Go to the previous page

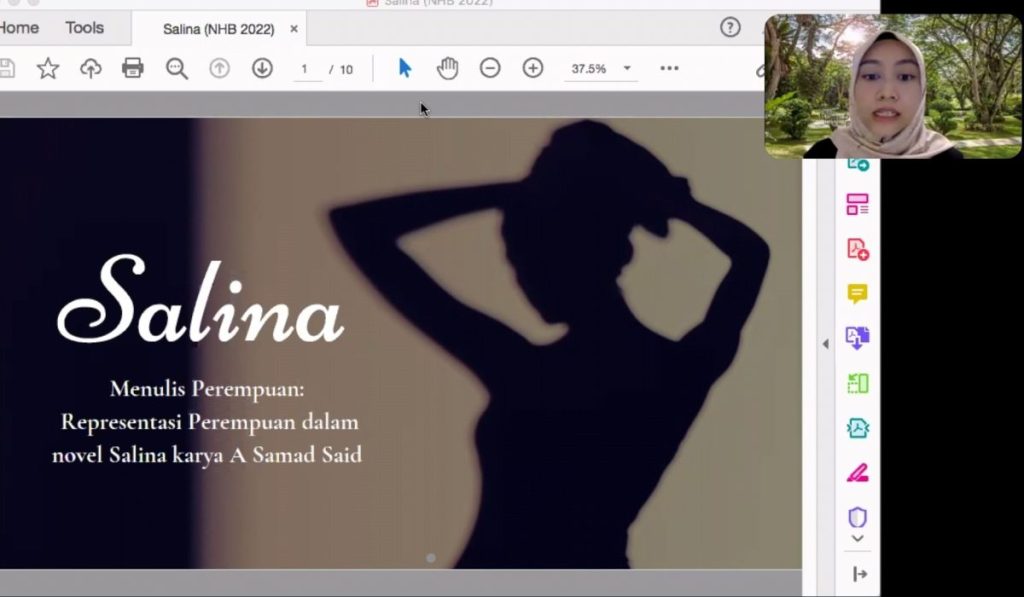[x=219, y=68]
